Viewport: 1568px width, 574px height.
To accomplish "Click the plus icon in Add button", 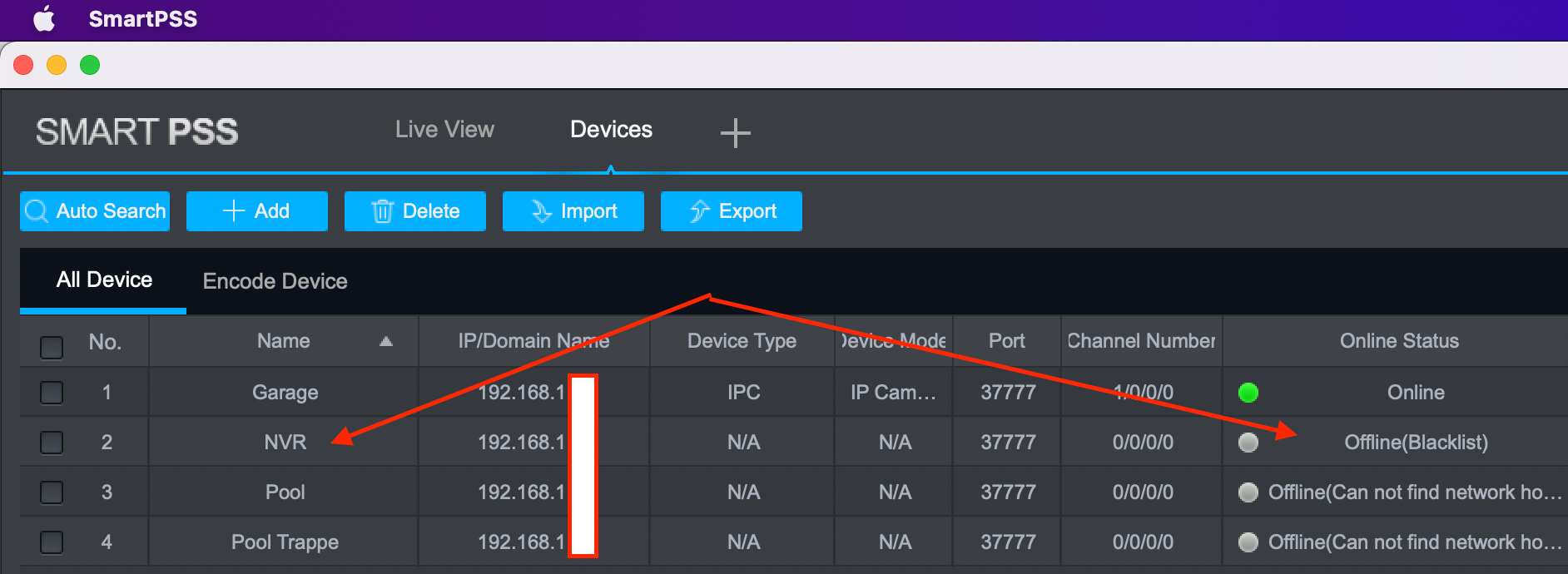I will pos(234,210).
